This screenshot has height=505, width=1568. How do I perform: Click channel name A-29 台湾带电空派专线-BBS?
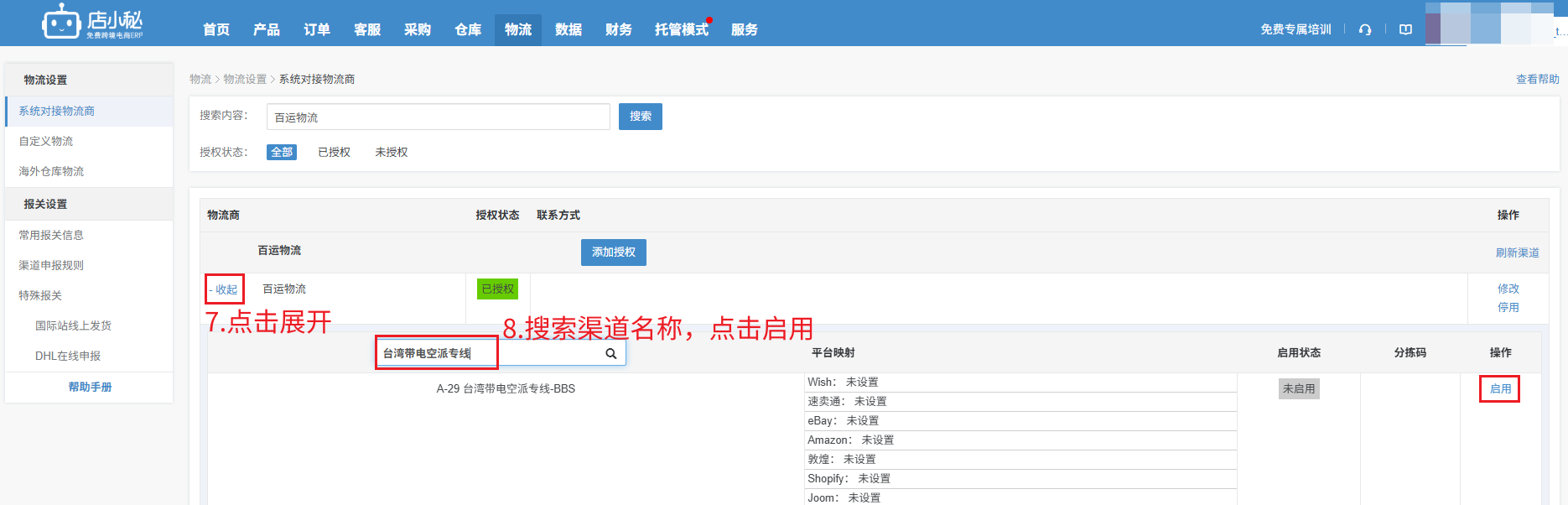(x=506, y=388)
